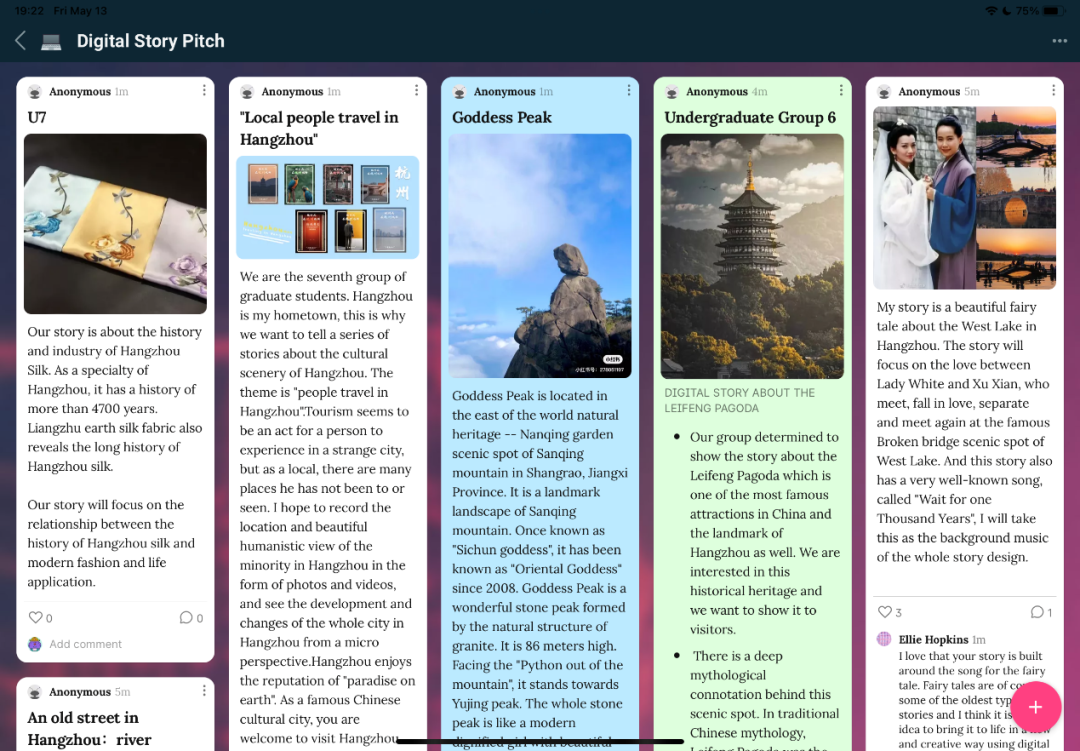The height and width of the screenshot is (751, 1080).
Task: Tap the Digital Story Pitch title
Action: 150,41
